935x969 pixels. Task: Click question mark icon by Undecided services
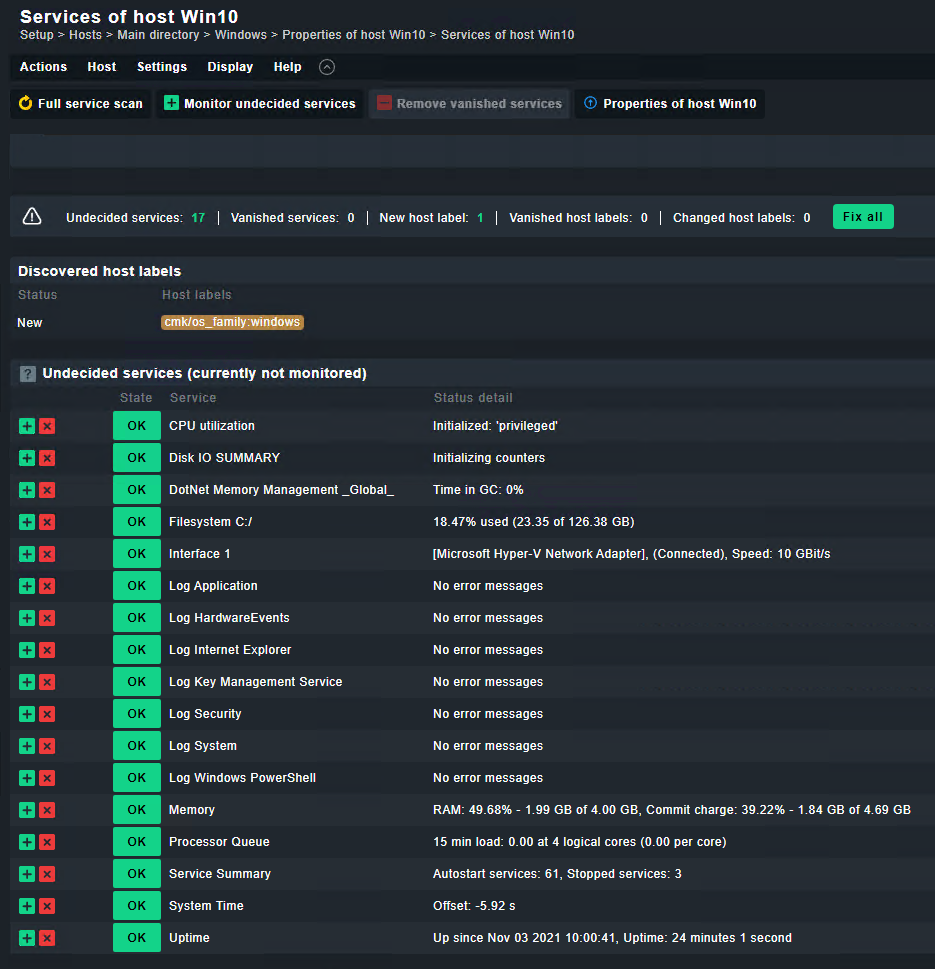point(28,374)
